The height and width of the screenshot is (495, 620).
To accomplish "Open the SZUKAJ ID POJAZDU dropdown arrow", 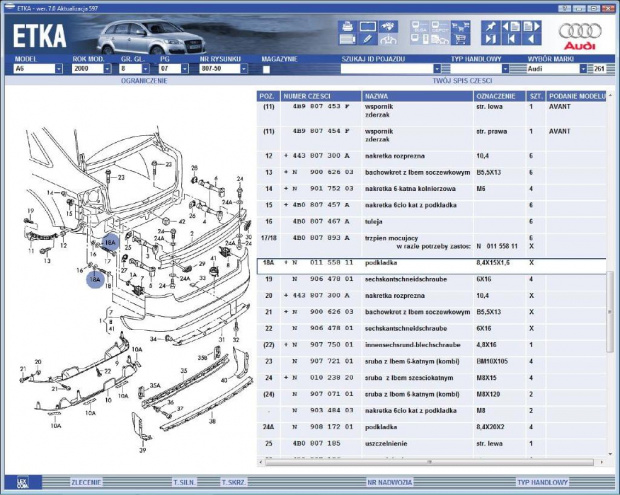I will click(x=437, y=69).
